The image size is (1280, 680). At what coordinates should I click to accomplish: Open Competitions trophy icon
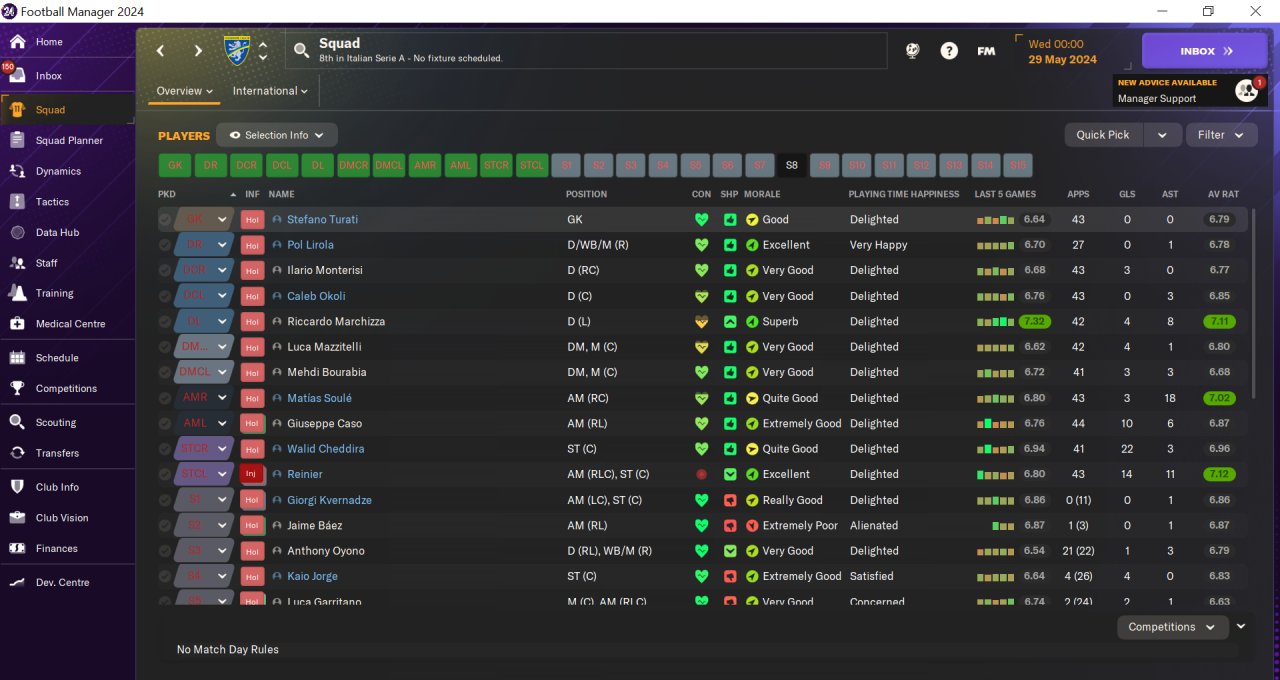[18, 388]
